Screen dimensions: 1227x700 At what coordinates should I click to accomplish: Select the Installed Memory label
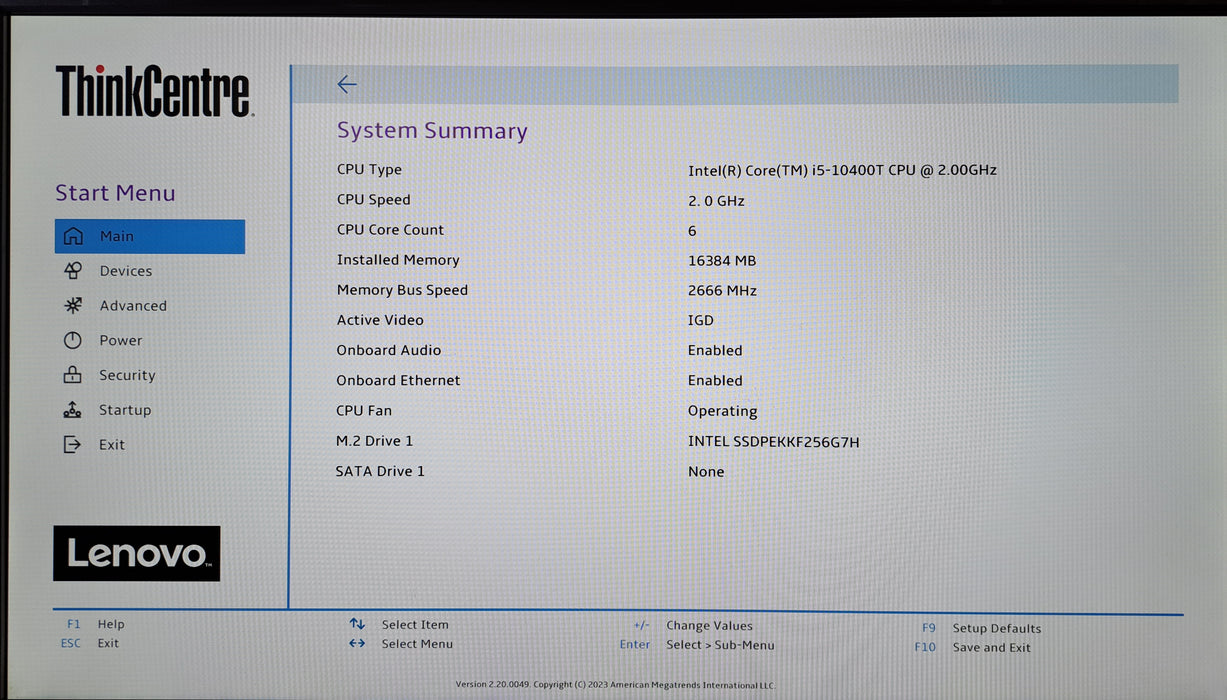point(398,260)
